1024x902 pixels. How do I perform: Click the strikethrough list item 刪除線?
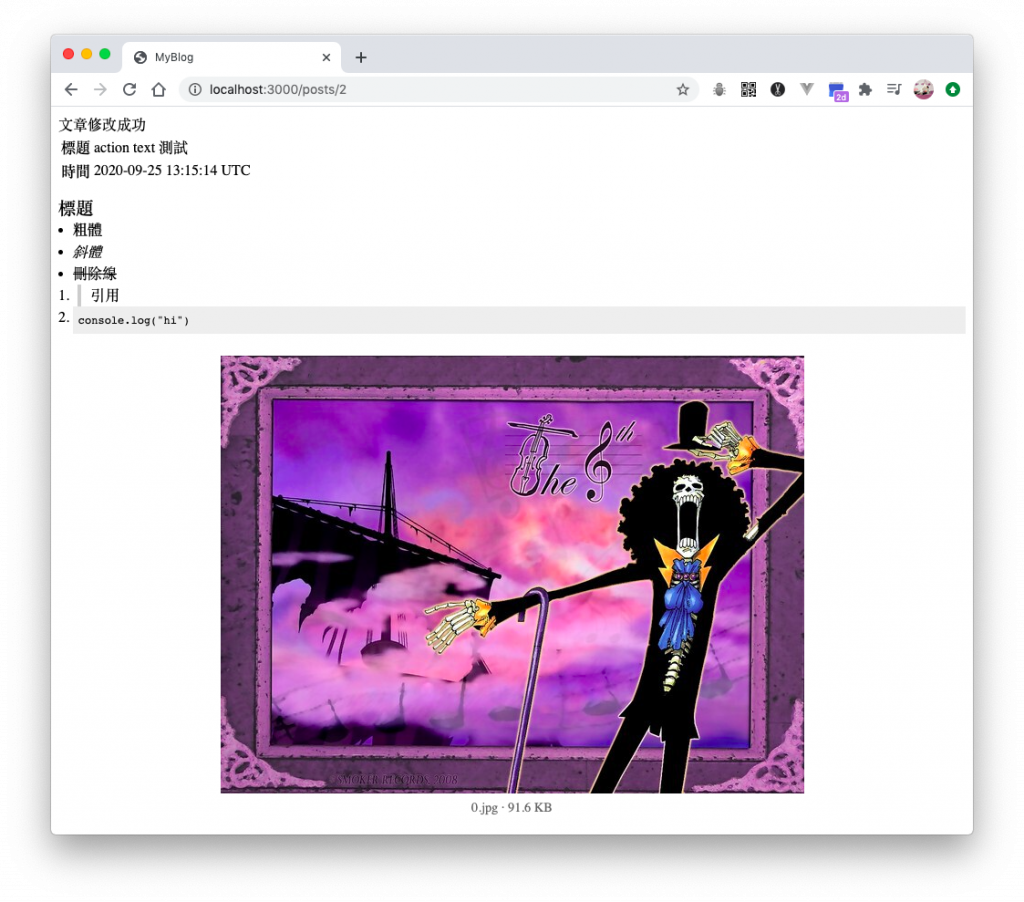coord(95,274)
